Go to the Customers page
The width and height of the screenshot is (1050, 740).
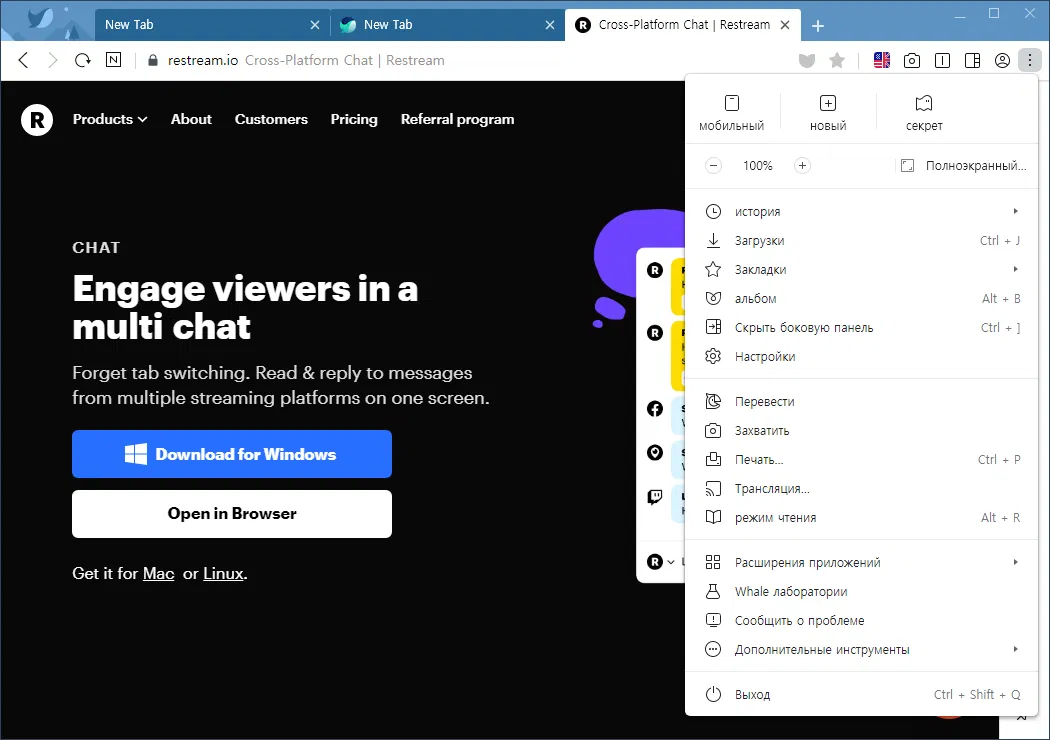pyautogui.click(x=271, y=119)
